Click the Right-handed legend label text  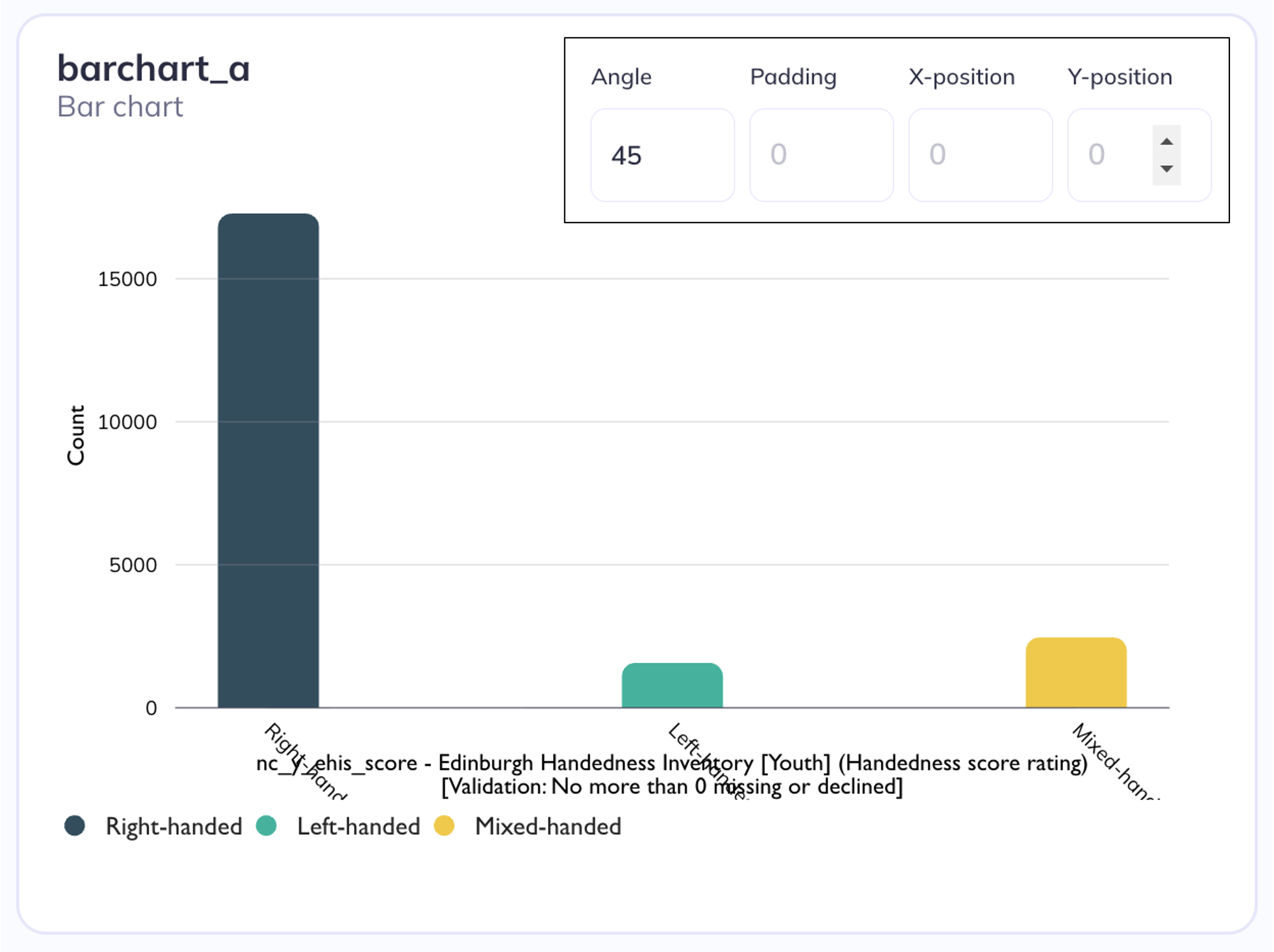(174, 826)
